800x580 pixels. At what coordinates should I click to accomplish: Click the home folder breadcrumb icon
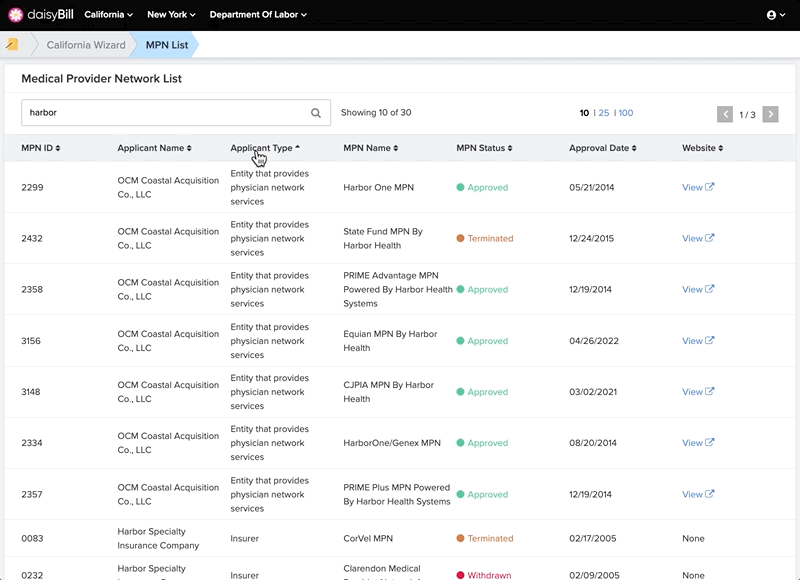(x=12, y=45)
